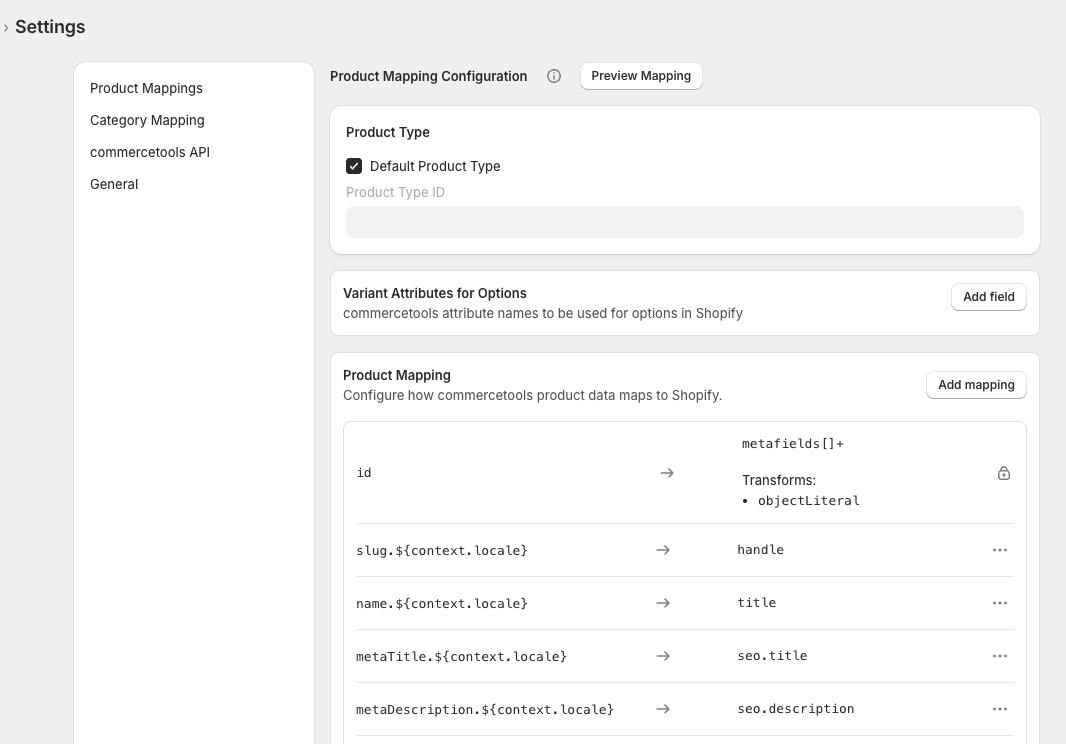Click the metaTitle.${context.locale} source field

(x=461, y=656)
